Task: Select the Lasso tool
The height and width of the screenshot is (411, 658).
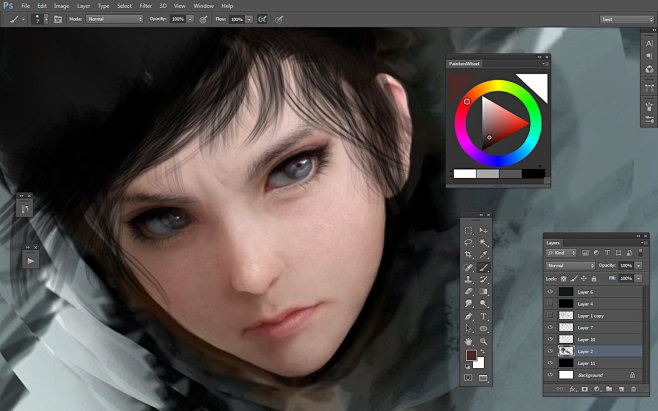Action: point(469,243)
